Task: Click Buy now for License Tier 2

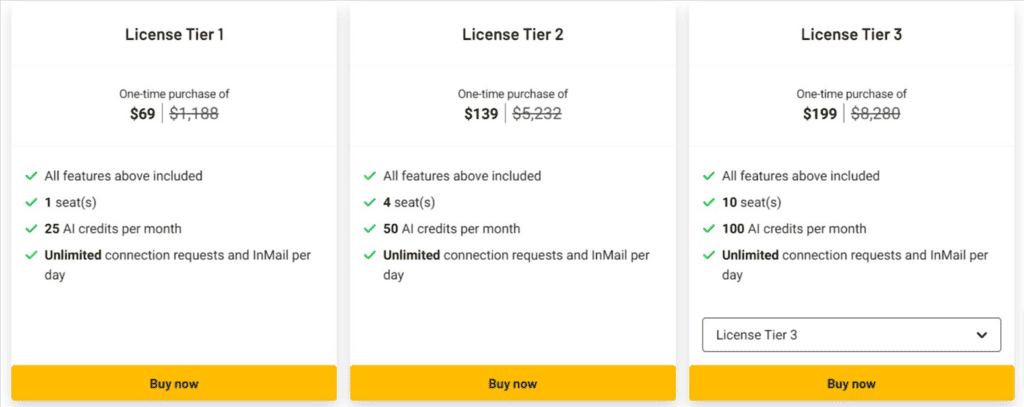Action: [x=513, y=383]
